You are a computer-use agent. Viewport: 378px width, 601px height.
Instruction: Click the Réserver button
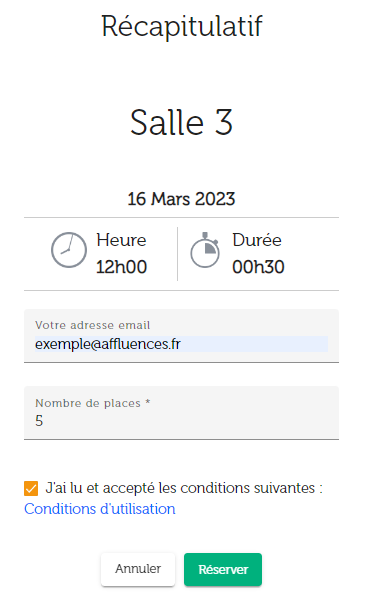coord(223,569)
